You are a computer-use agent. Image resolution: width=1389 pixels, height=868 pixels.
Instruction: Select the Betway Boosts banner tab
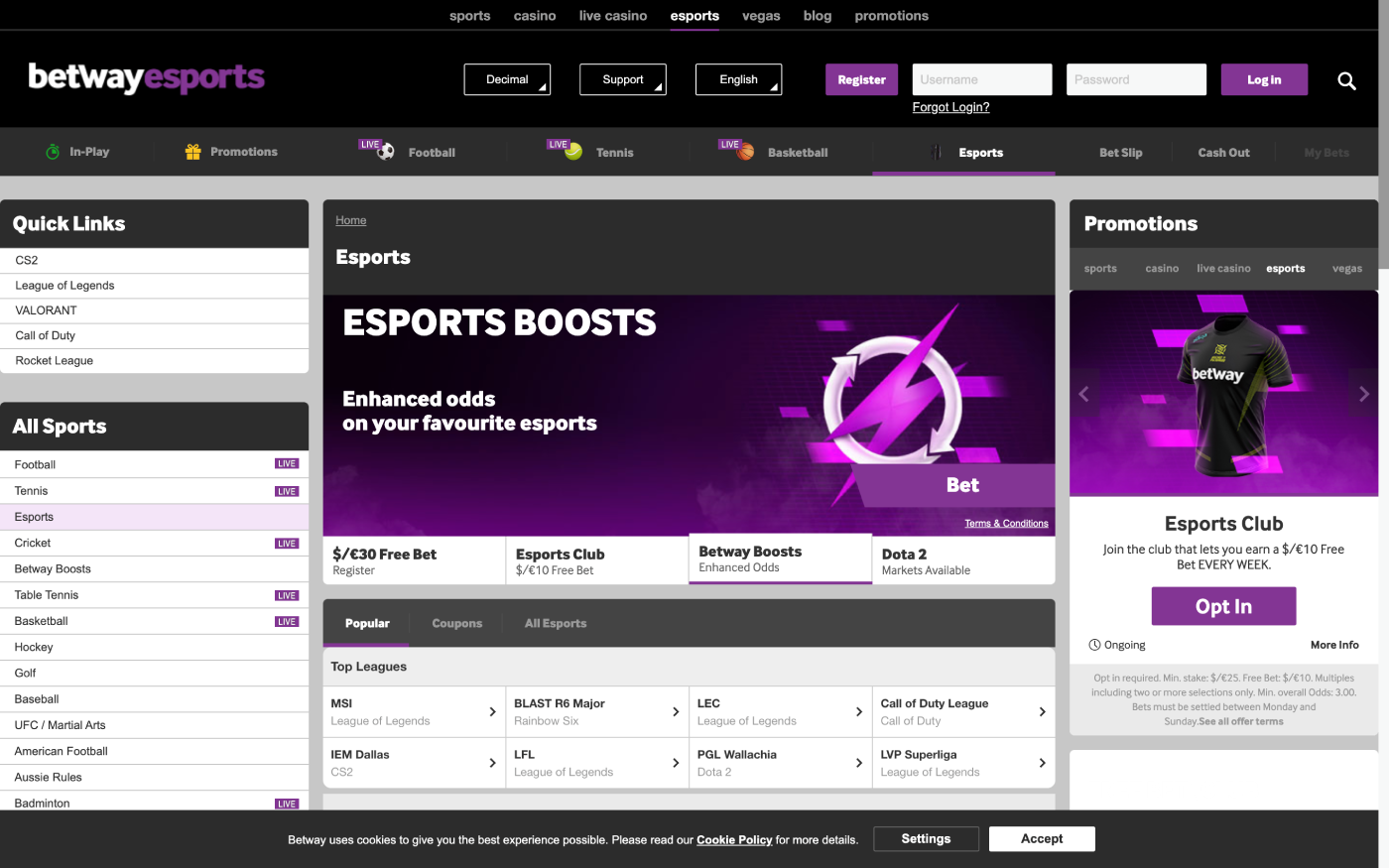pyautogui.click(x=780, y=559)
